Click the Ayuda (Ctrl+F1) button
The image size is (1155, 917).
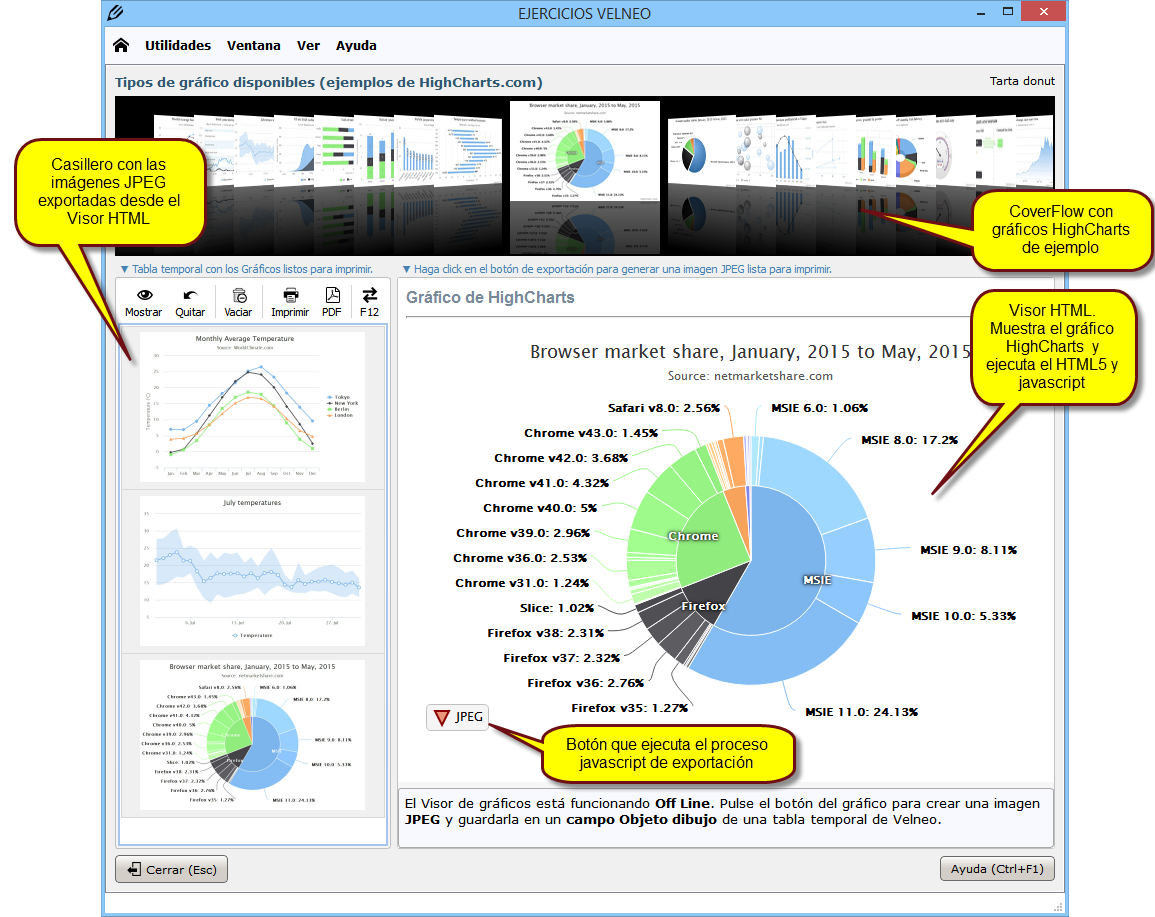[x=996, y=869]
